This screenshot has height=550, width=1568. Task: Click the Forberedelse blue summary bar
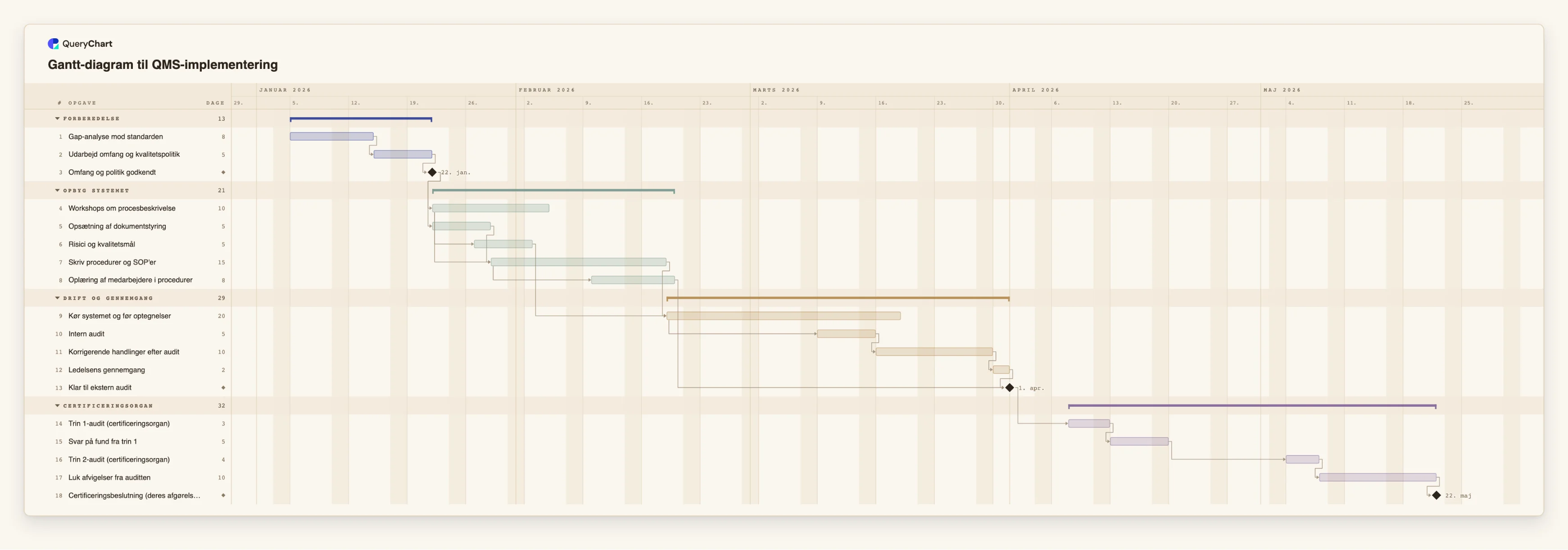click(361, 119)
